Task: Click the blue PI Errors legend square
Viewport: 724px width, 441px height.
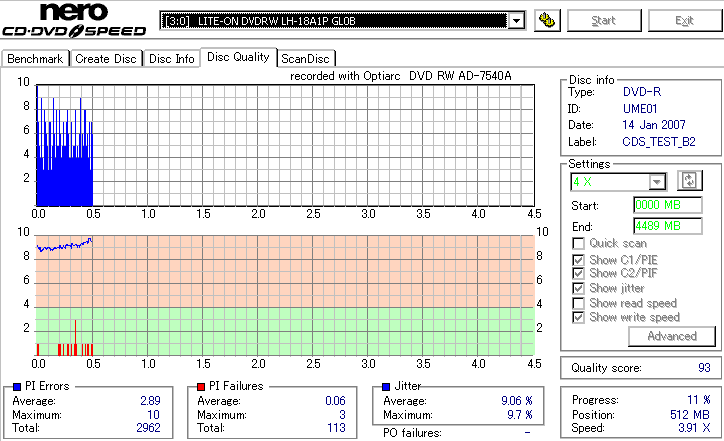Action: tap(17, 387)
